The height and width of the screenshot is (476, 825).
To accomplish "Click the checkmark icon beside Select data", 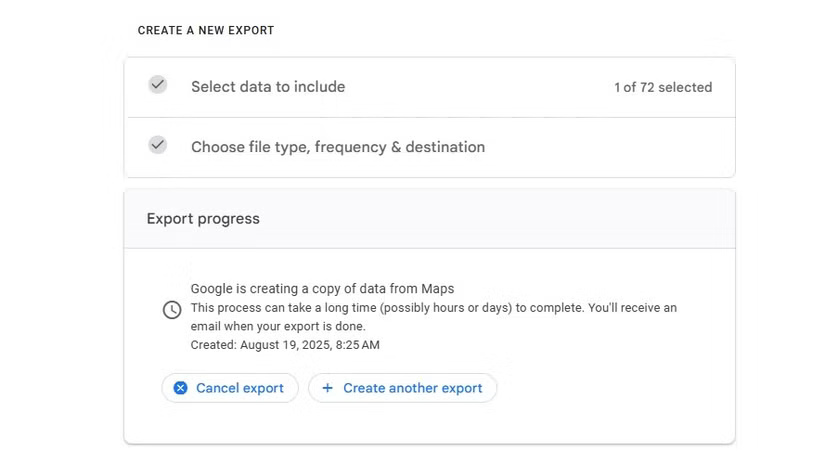I will (157, 85).
